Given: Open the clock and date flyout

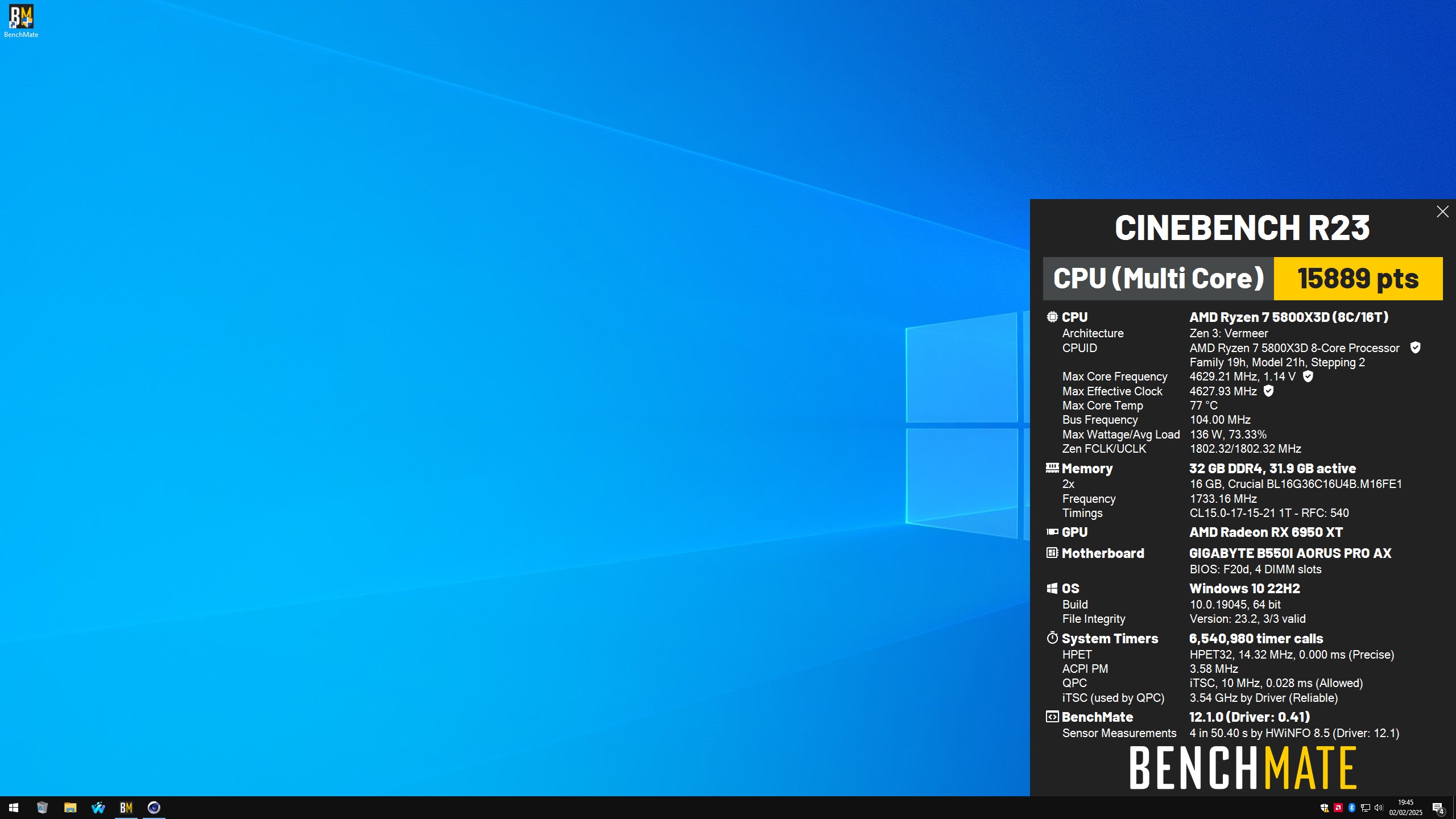Looking at the screenshot, I should 1405,808.
